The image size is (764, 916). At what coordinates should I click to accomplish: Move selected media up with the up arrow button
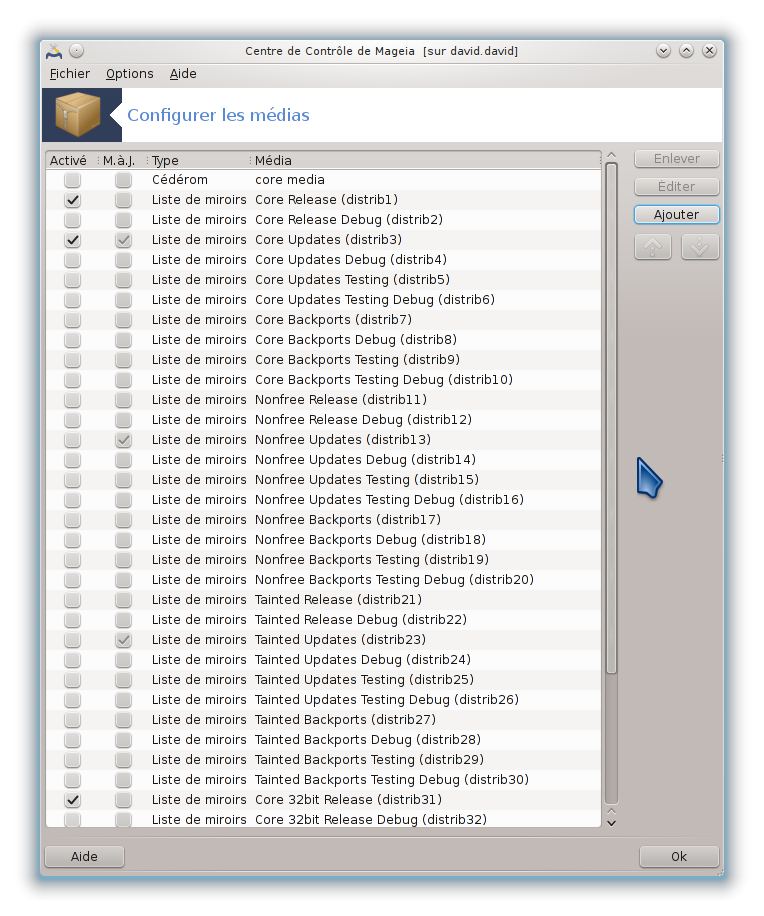pos(652,247)
